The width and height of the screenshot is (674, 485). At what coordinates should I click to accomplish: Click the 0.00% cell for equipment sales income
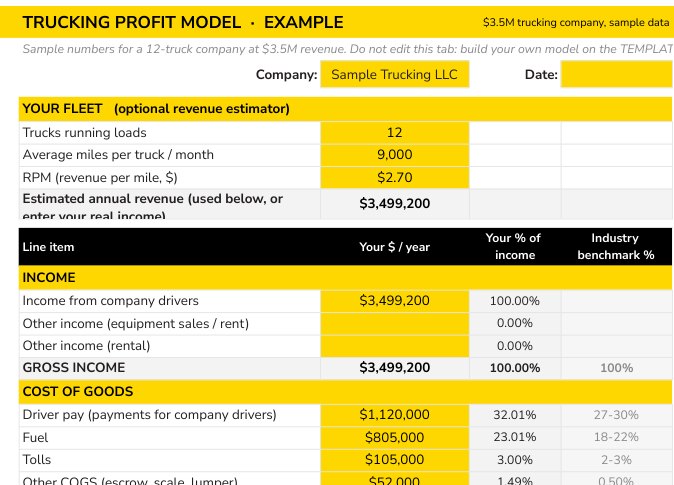[x=515, y=323]
